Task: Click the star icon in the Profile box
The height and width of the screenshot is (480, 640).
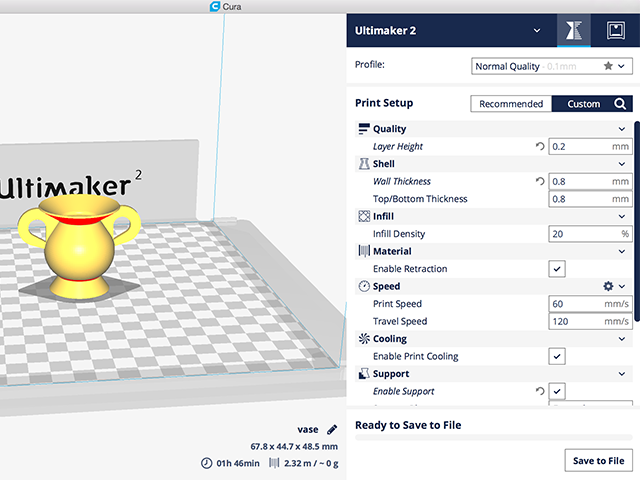Action: coord(608,66)
